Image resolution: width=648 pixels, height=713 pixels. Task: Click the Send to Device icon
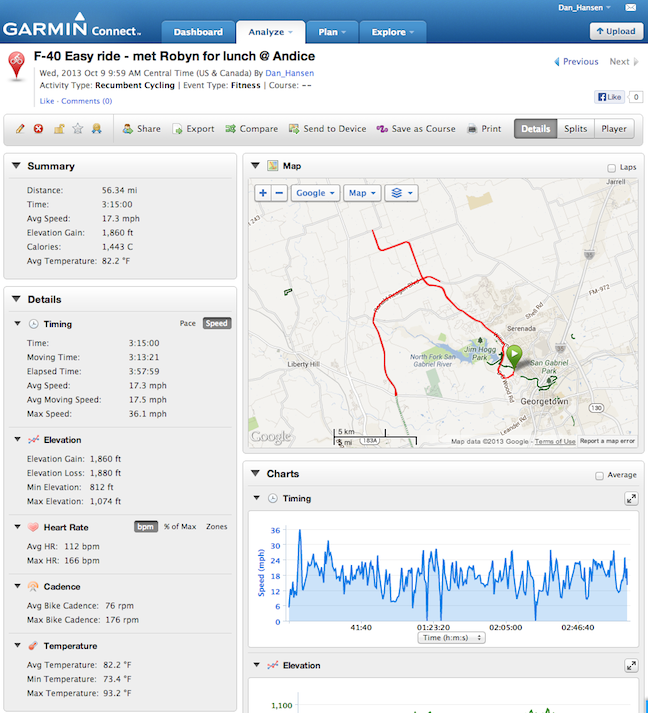(x=294, y=129)
